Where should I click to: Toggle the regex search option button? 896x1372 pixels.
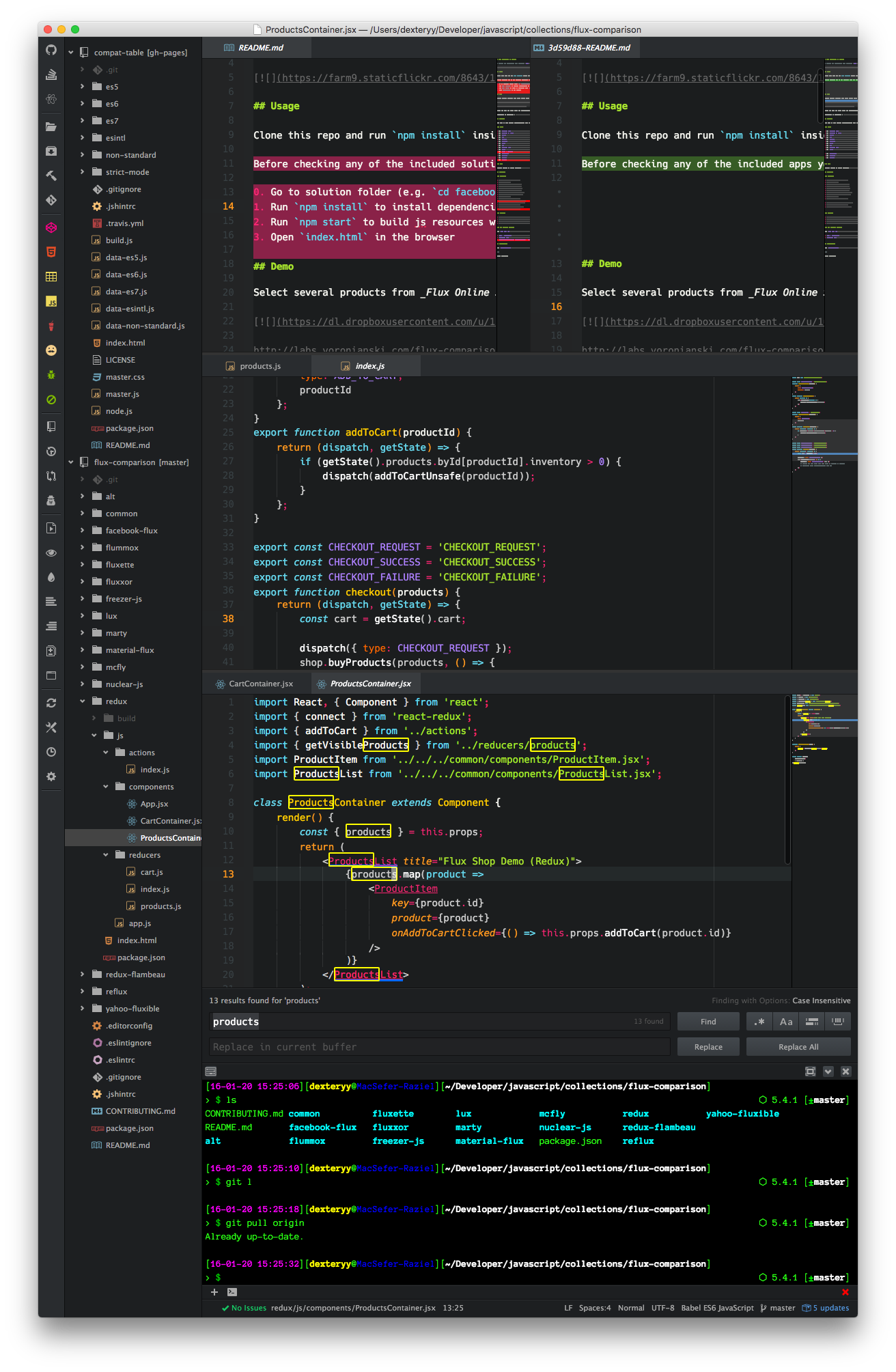[x=759, y=1022]
